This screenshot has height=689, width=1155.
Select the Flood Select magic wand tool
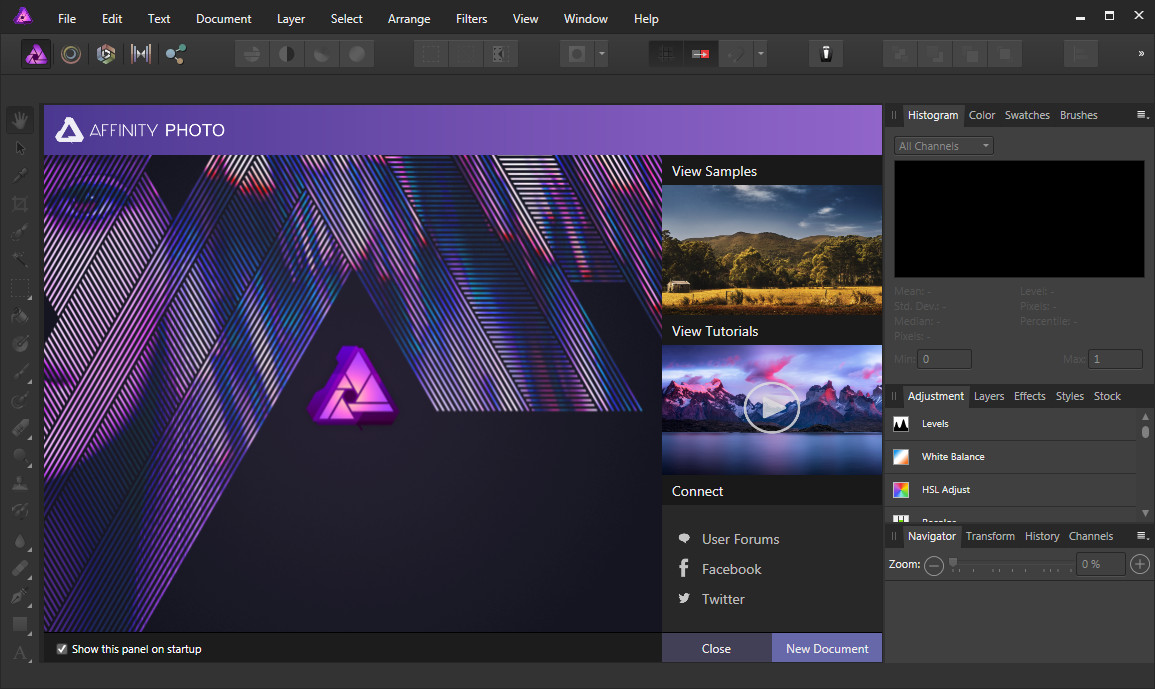(20, 259)
